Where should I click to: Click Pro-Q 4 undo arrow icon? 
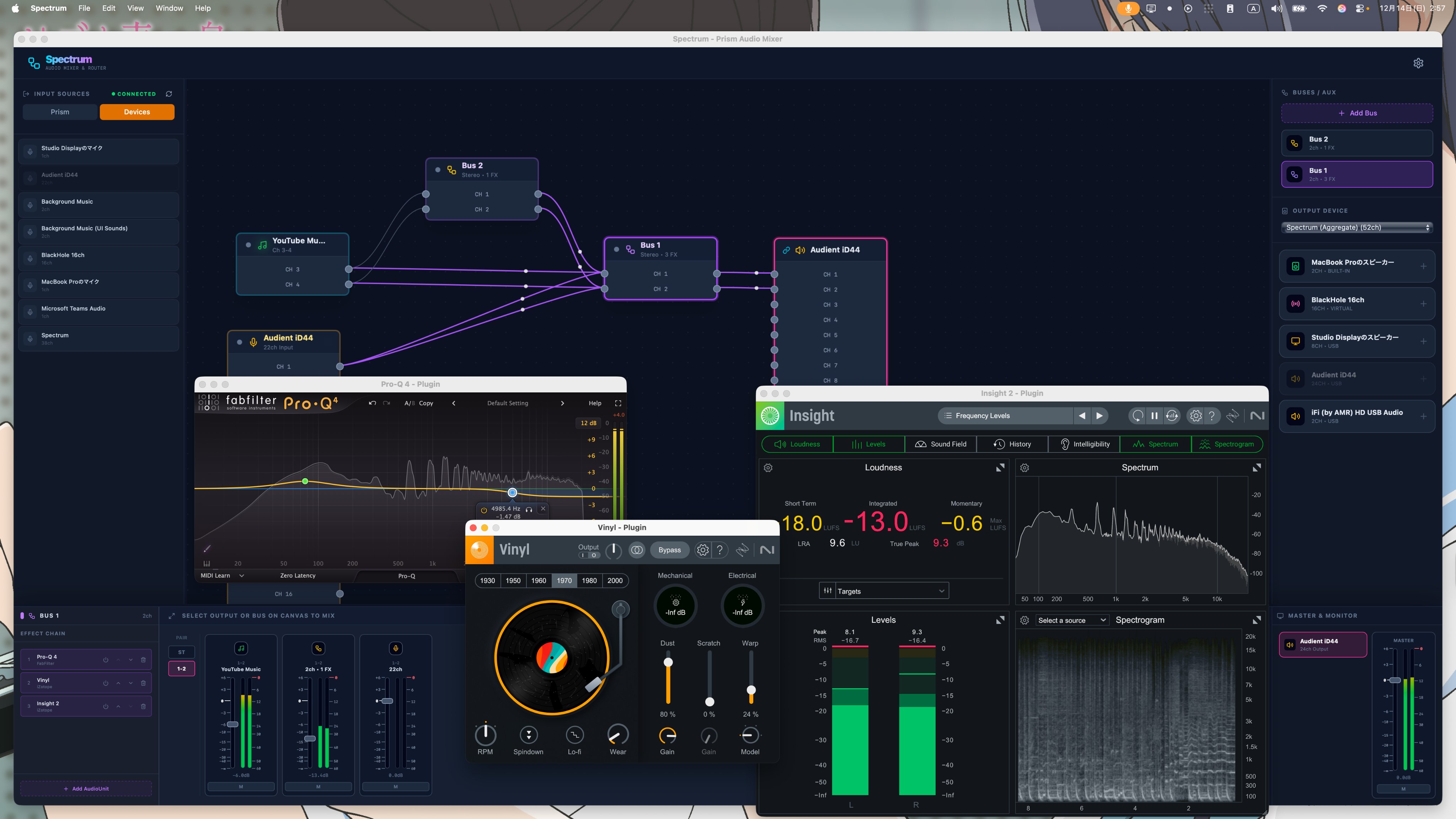pyautogui.click(x=373, y=403)
